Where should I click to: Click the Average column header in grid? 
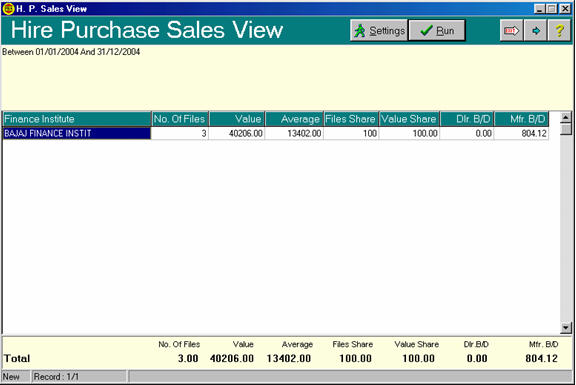click(294, 119)
